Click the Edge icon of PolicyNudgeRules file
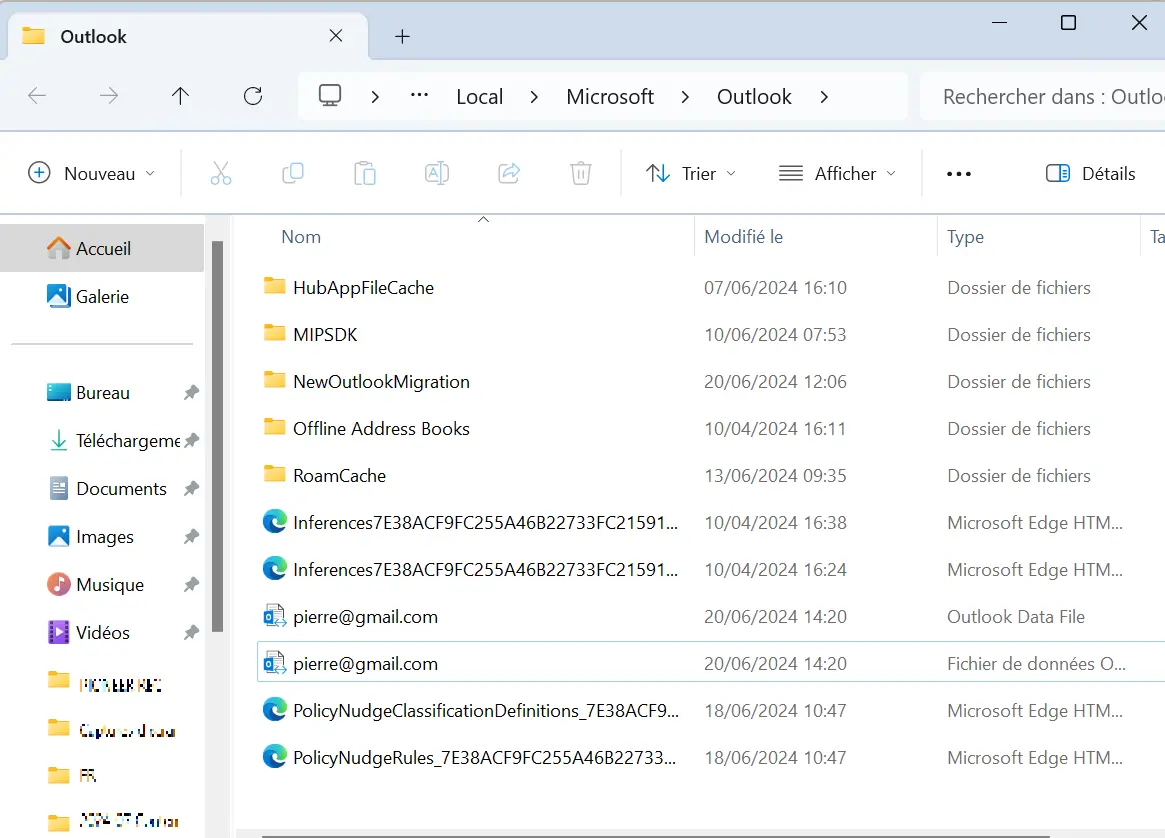This screenshot has height=838, width=1165. point(275,756)
